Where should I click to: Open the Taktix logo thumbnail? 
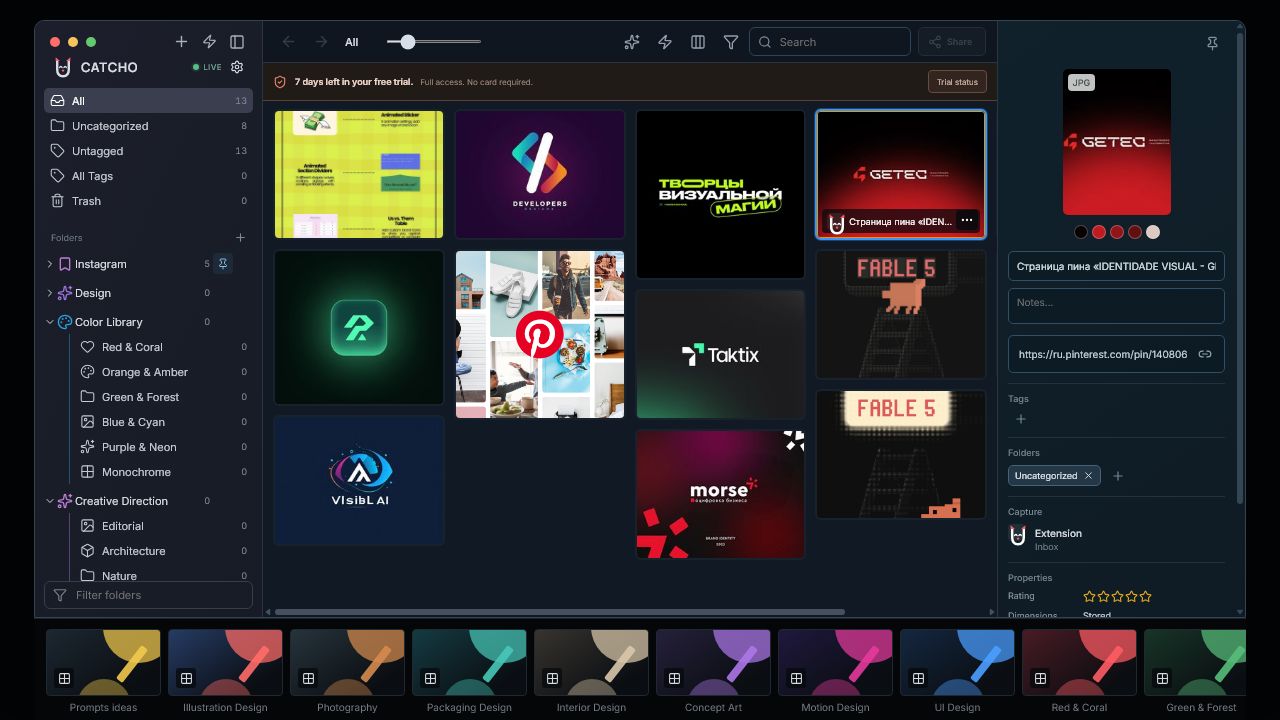tap(720, 354)
